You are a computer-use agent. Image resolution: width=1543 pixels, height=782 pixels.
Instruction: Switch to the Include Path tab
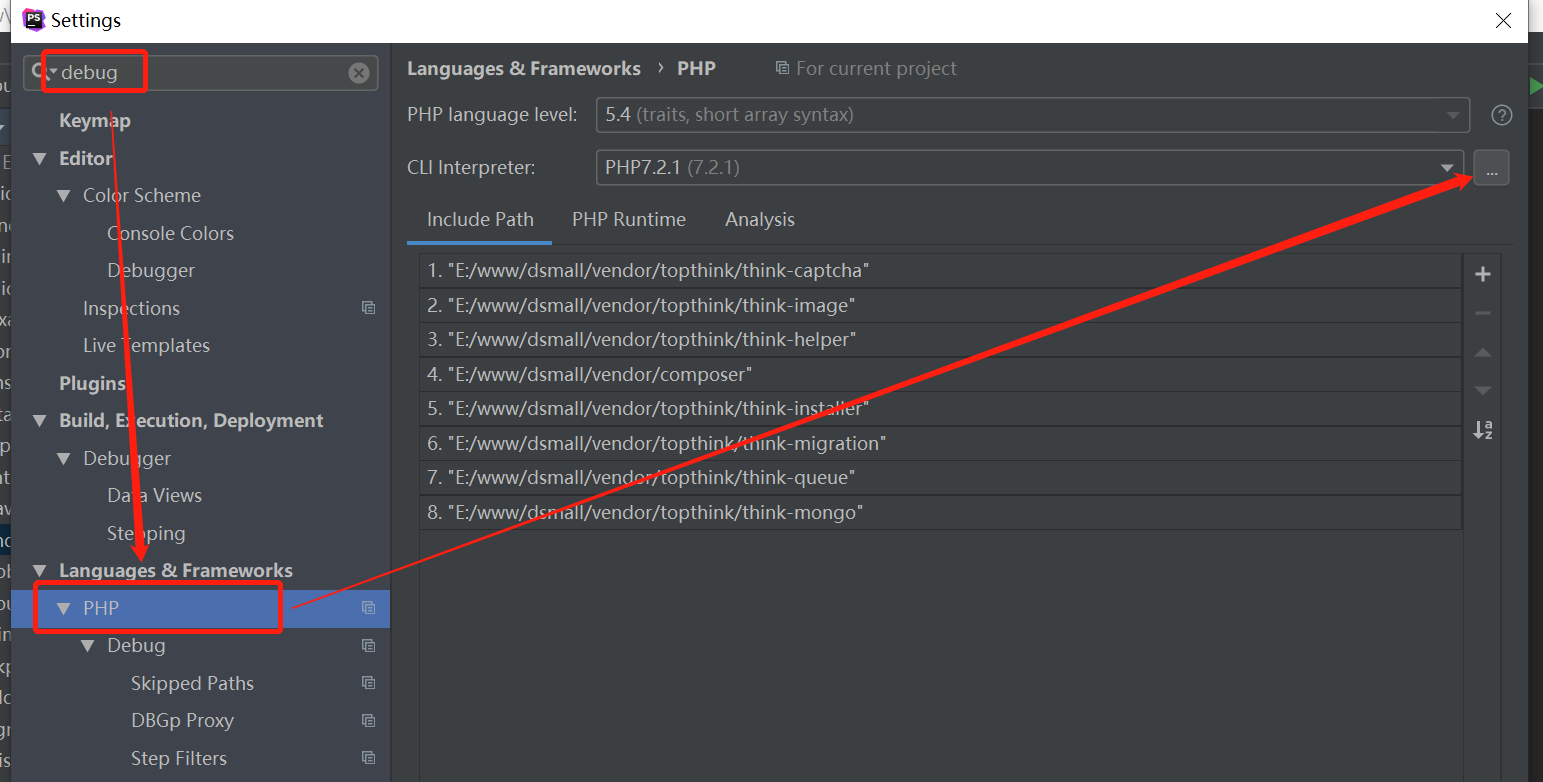coord(480,219)
